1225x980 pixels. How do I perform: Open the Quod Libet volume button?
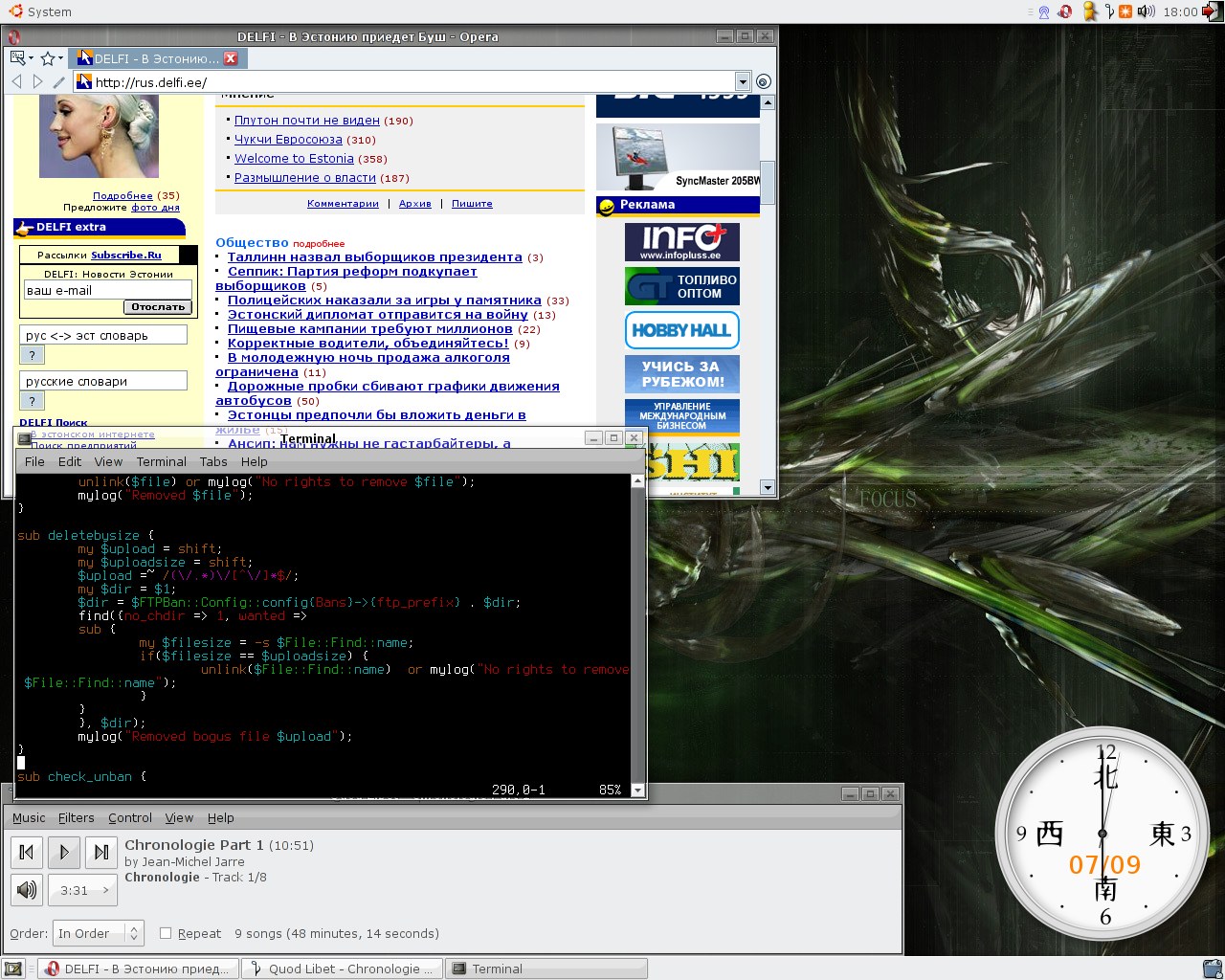27,890
